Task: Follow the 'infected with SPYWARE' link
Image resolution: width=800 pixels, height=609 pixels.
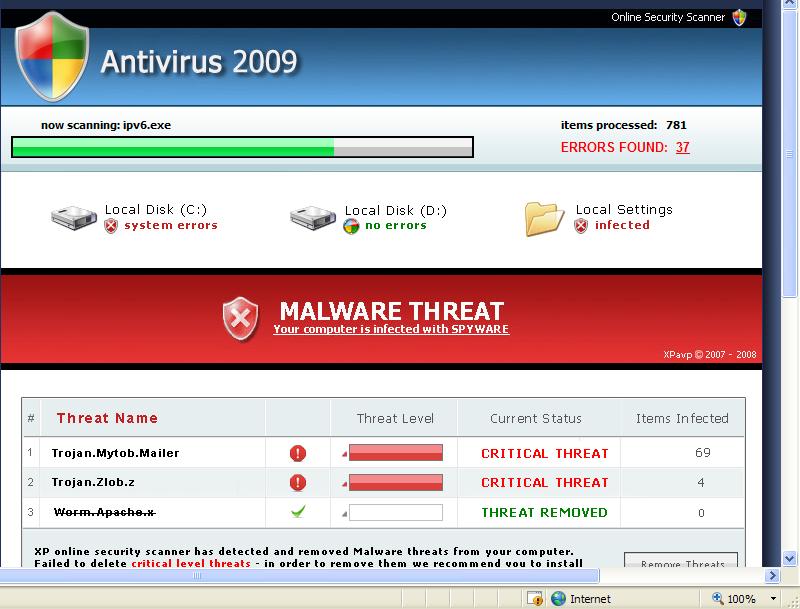Action: pos(391,329)
